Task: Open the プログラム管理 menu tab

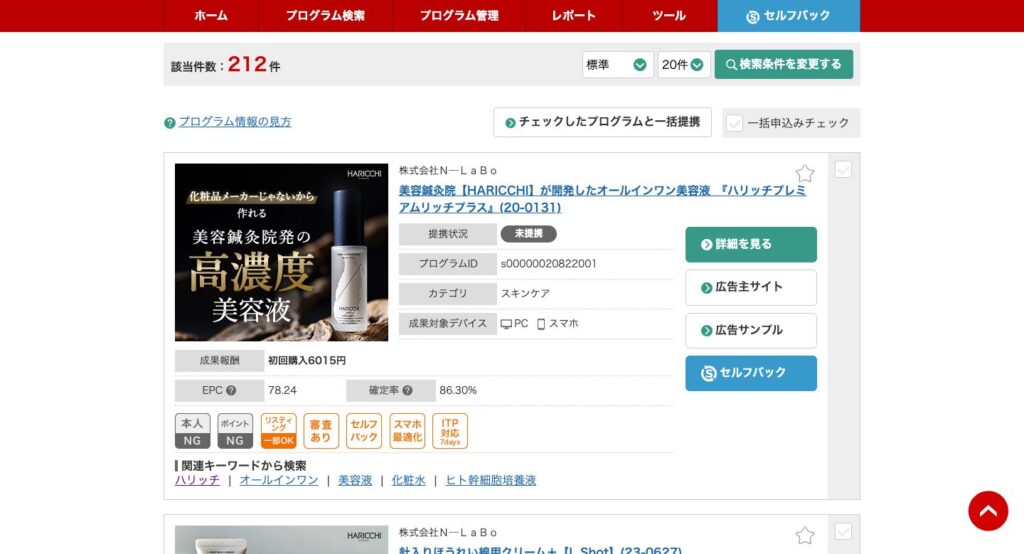Action: pos(458,16)
